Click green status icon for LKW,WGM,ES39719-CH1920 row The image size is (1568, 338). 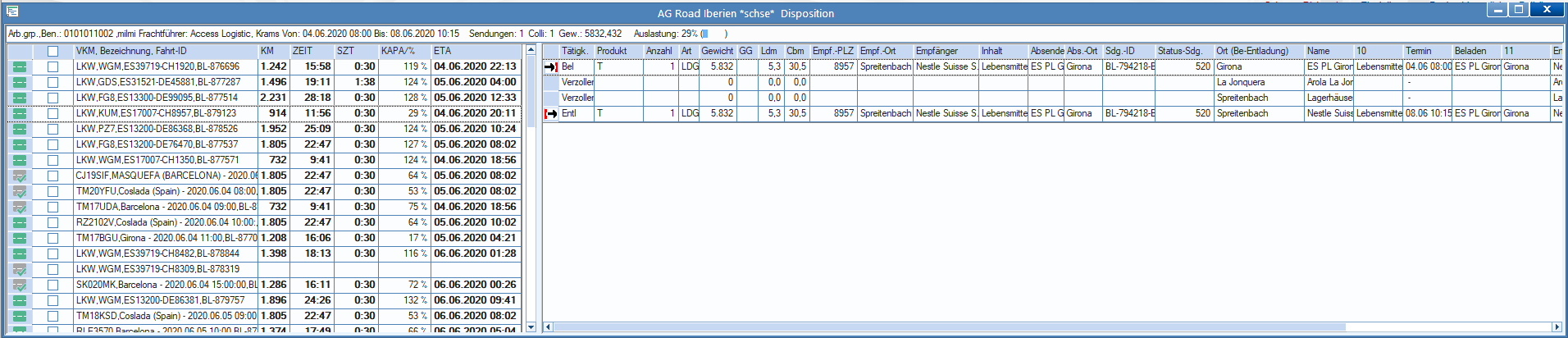20,66
